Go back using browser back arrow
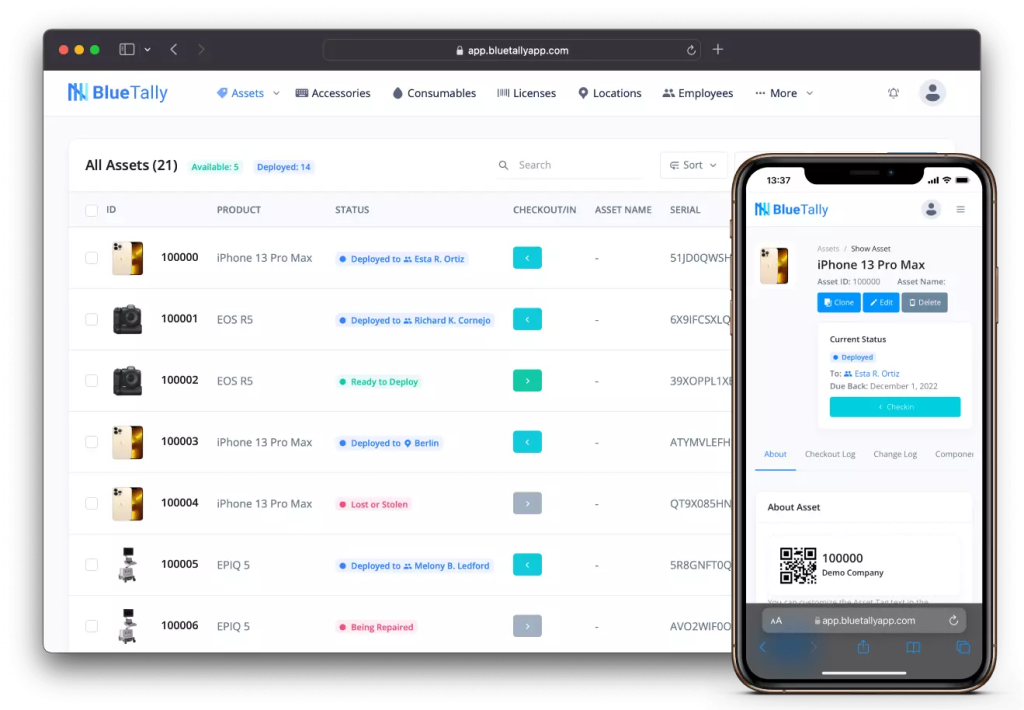 click(174, 50)
